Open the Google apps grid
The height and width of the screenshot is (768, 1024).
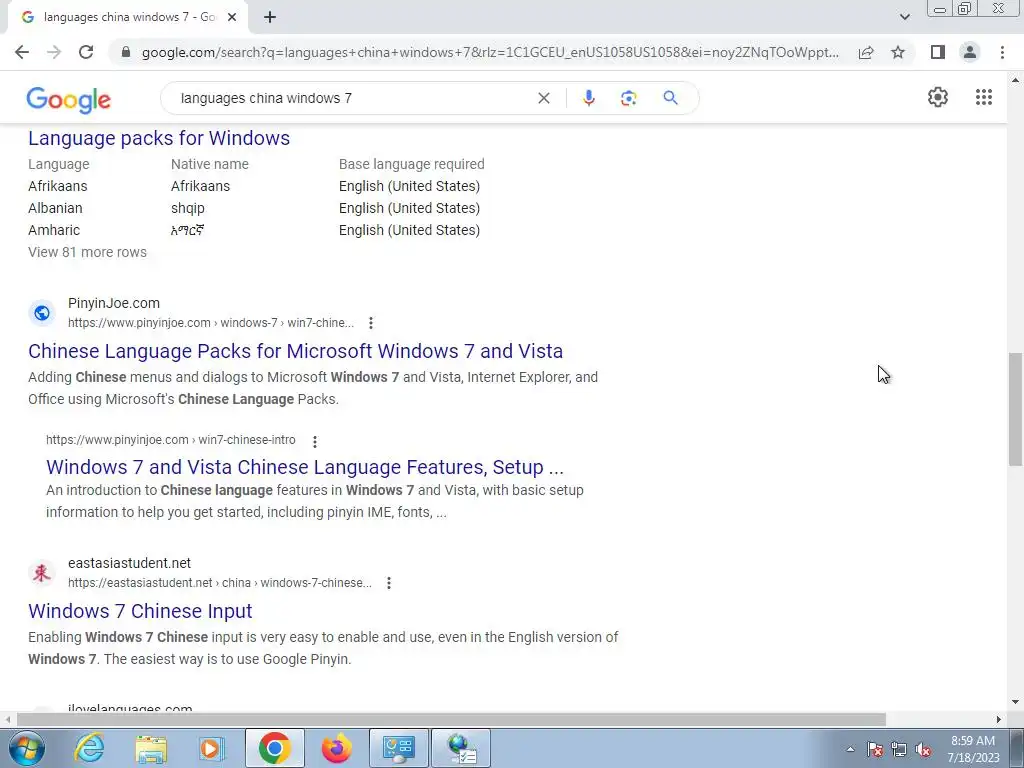coord(984,97)
